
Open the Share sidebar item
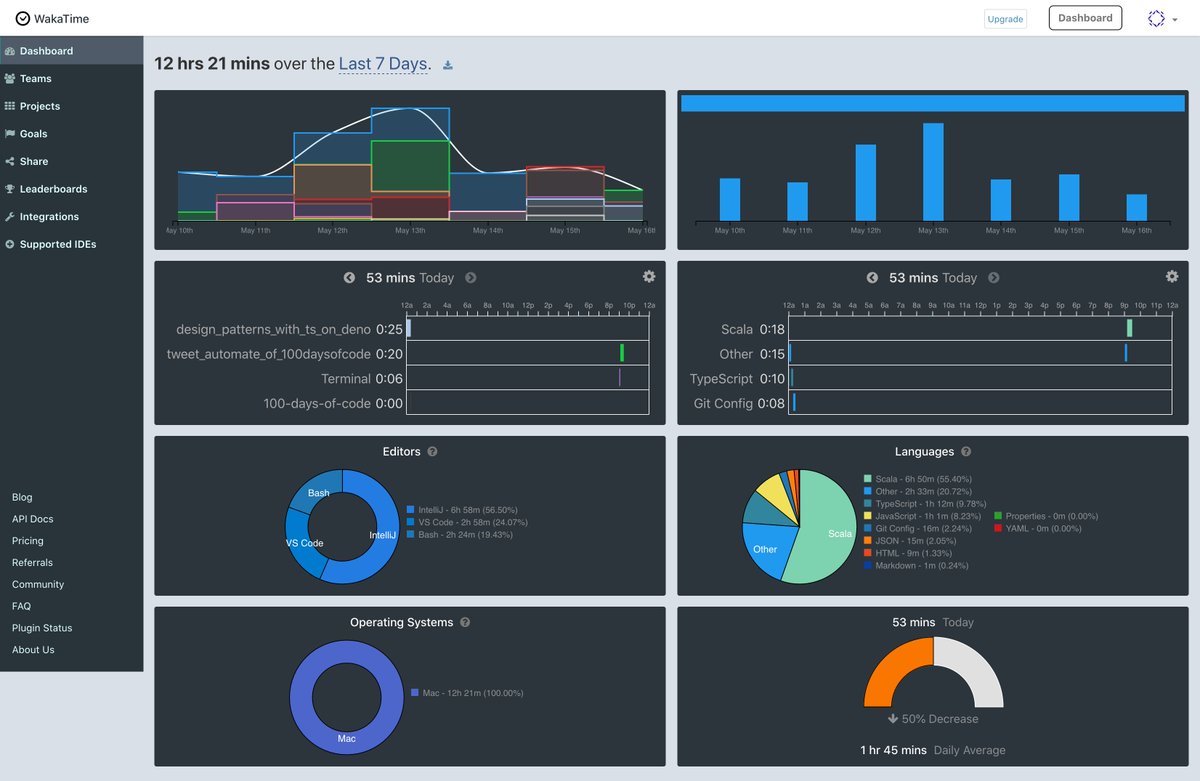point(72,161)
